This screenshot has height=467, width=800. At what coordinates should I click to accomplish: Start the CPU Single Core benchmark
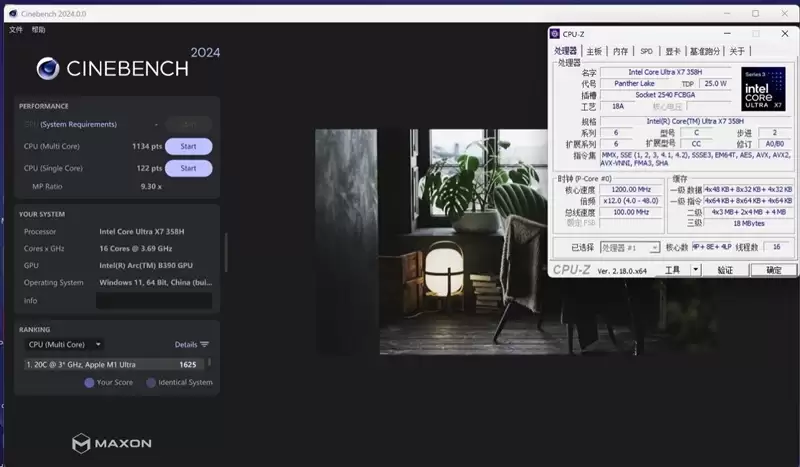pos(188,168)
